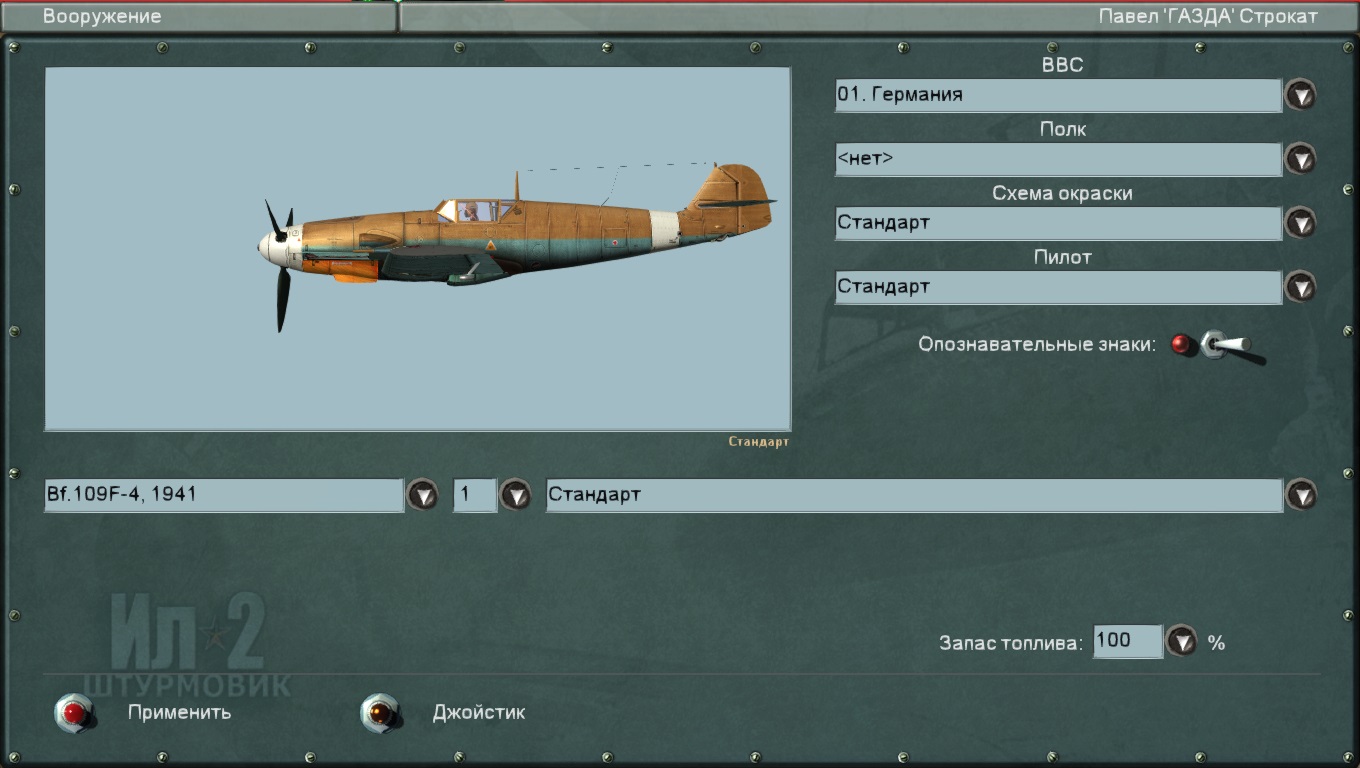The image size is (1360, 768).
Task: Click the Применить text label
Action: [x=180, y=713]
